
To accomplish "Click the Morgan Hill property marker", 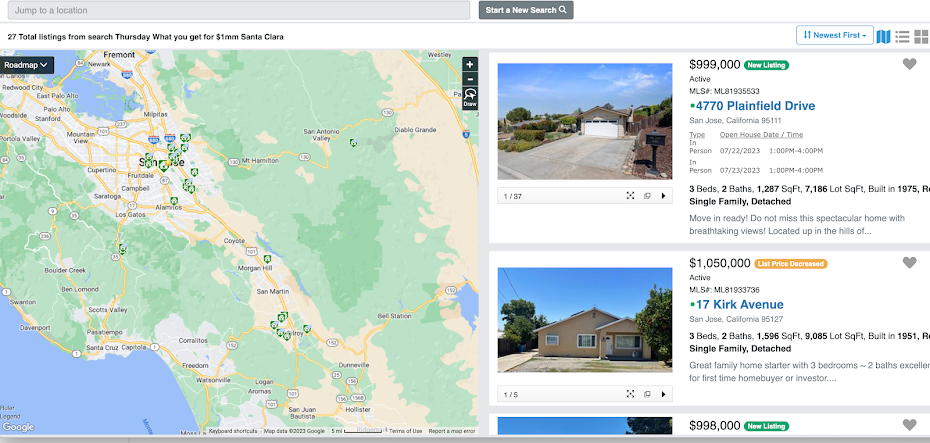I will (267, 259).
